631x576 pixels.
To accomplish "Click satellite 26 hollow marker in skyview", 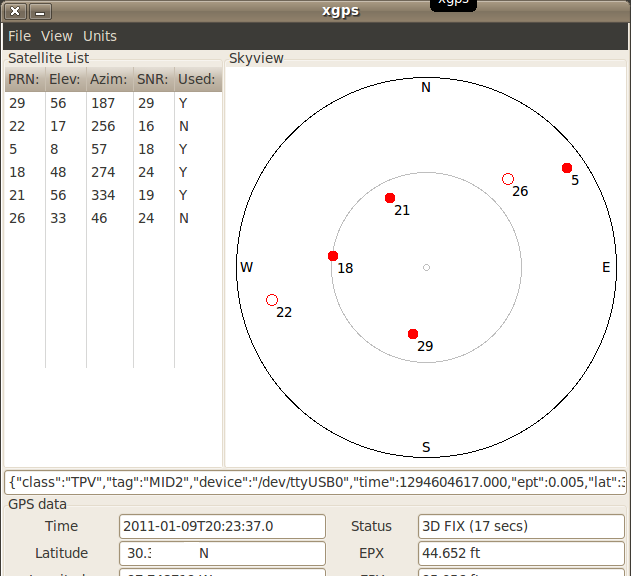I will (508, 179).
